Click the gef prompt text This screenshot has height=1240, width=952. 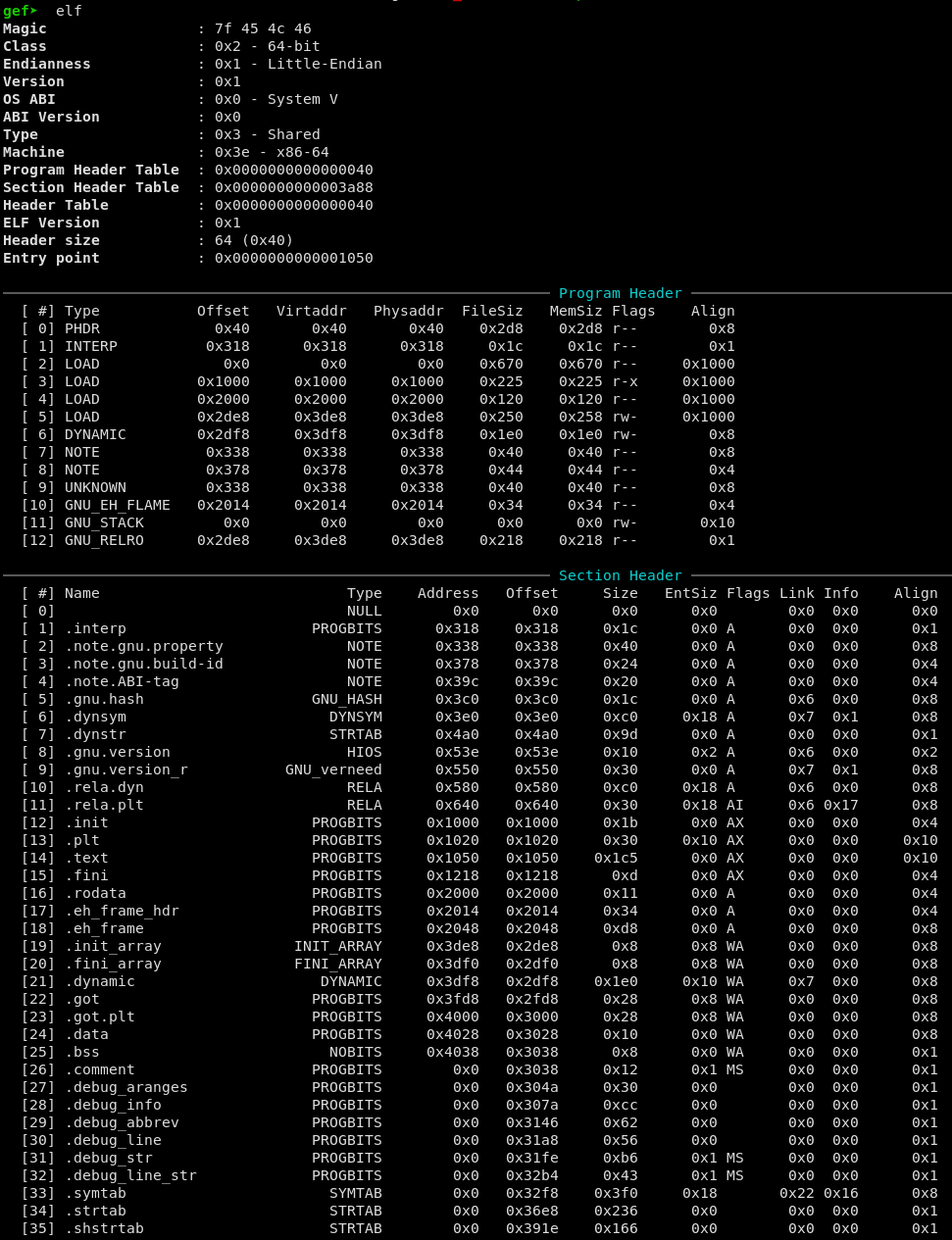pos(20,11)
